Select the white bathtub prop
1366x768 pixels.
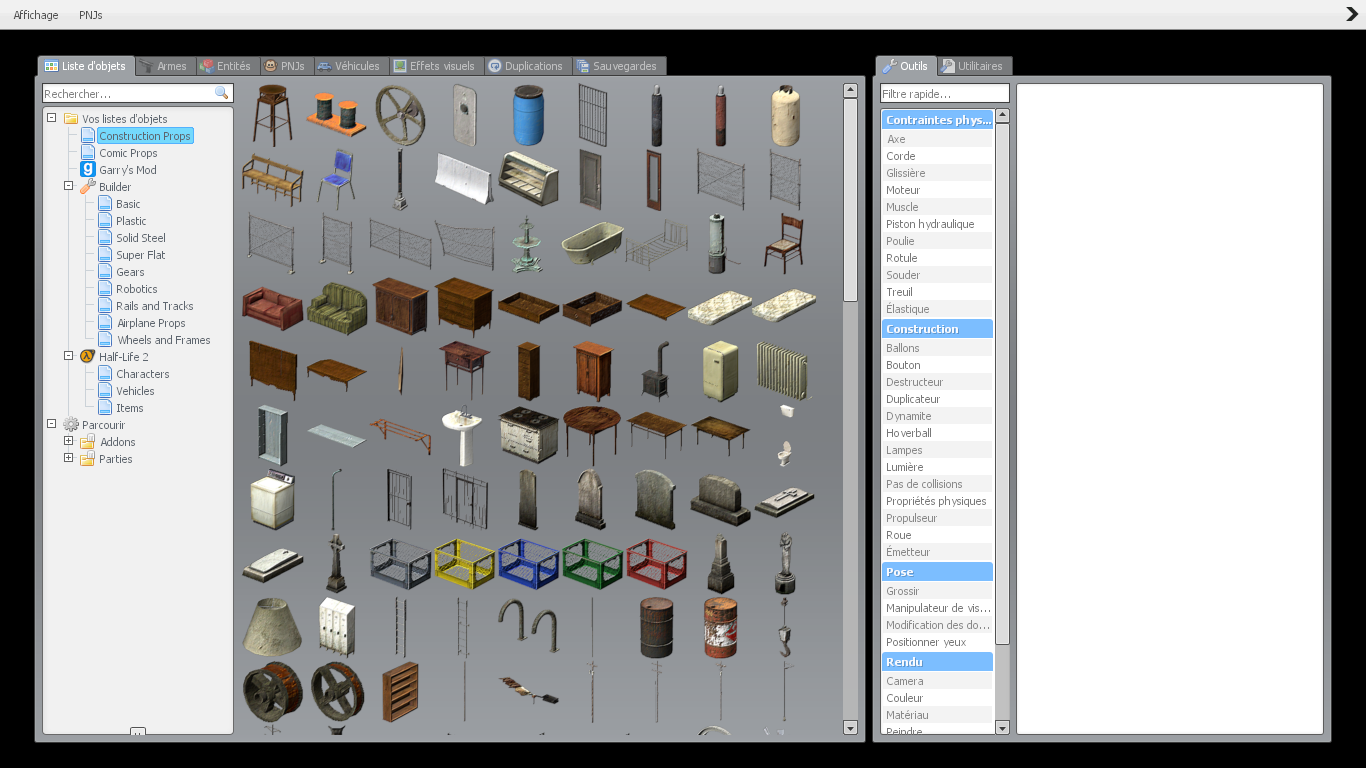tap(592, 243)
